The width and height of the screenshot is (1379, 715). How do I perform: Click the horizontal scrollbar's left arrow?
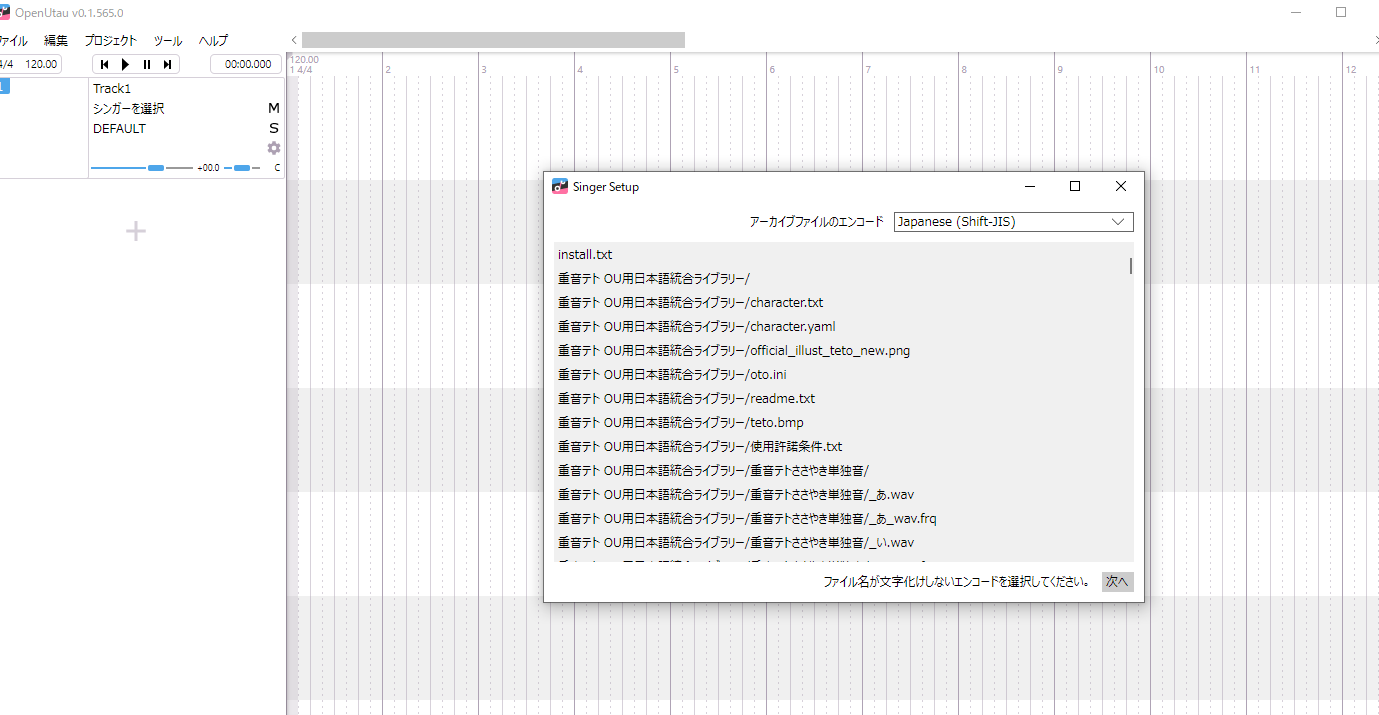pyautogui.click(x=294, y=40)
